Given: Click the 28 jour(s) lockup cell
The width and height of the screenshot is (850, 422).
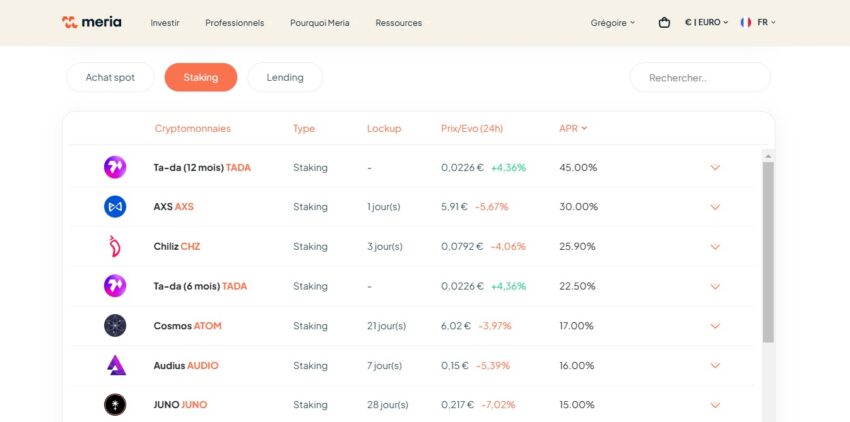Looking at the screenshot, I should [x=388, y=405].
